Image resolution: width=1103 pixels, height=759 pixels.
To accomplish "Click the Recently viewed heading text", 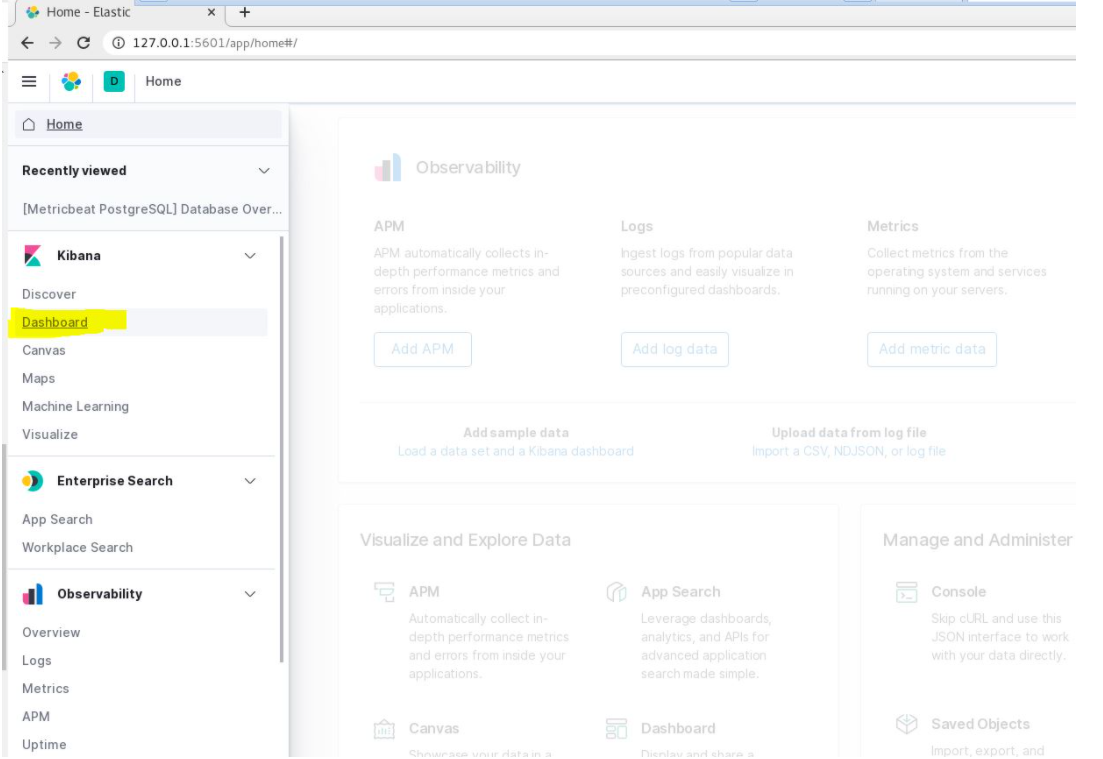I will [75, 171].
